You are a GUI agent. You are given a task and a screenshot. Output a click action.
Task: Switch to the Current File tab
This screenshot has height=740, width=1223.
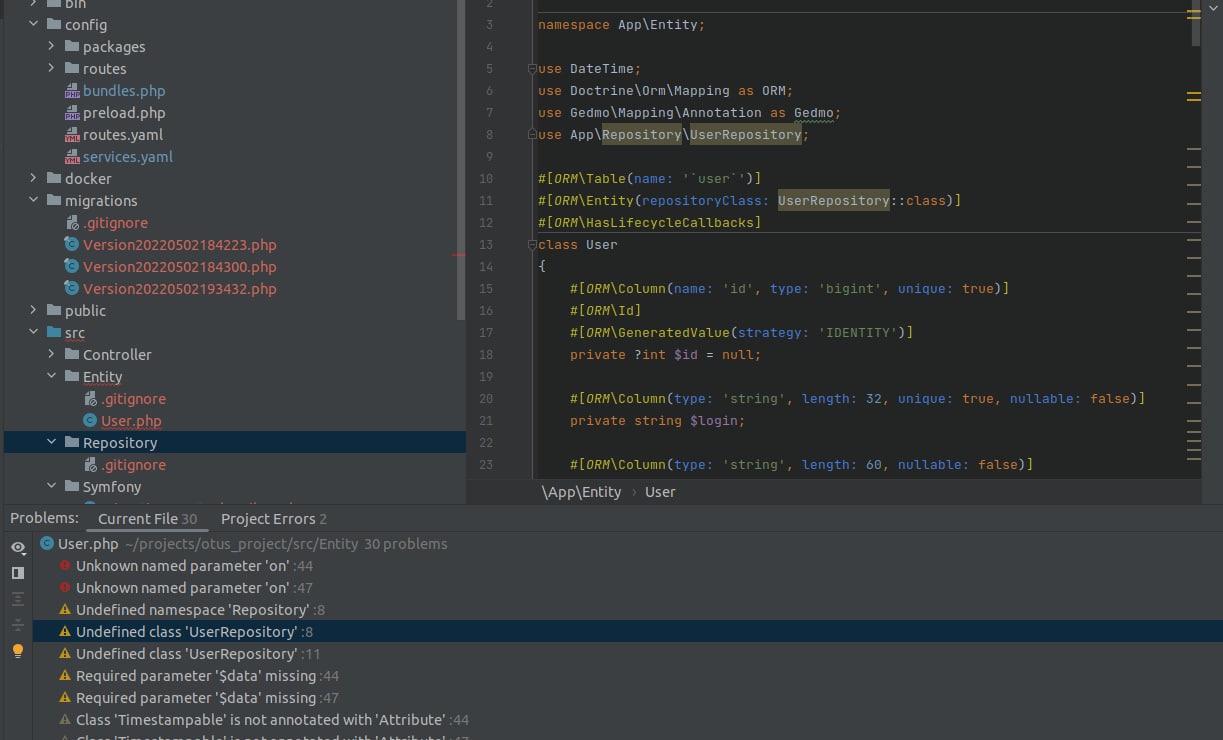(x=147, y=519)
